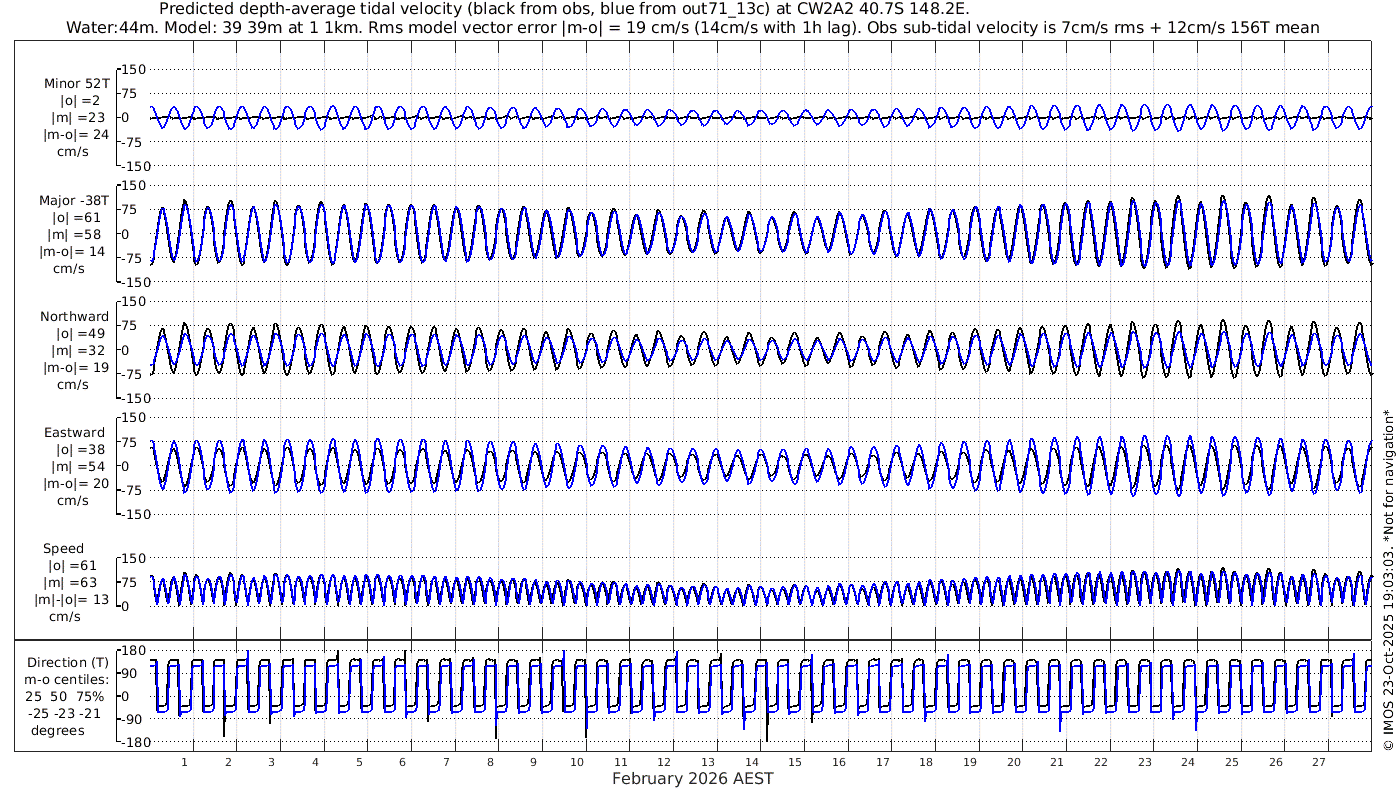The width and height of the screenshot is (1400, 800).
Task: Click the 'm-o centiles:' label
Action: pos(66,679)
